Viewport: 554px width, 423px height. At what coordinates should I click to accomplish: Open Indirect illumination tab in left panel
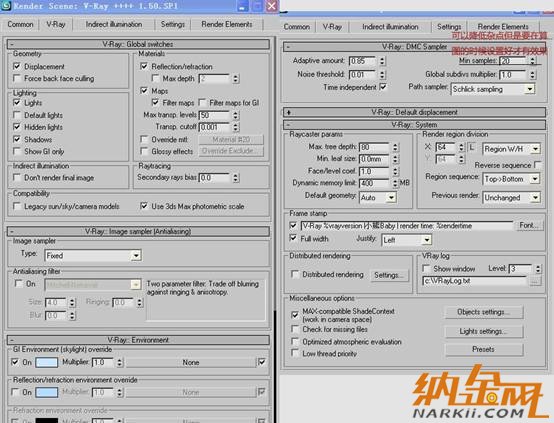tap(114, 24)
